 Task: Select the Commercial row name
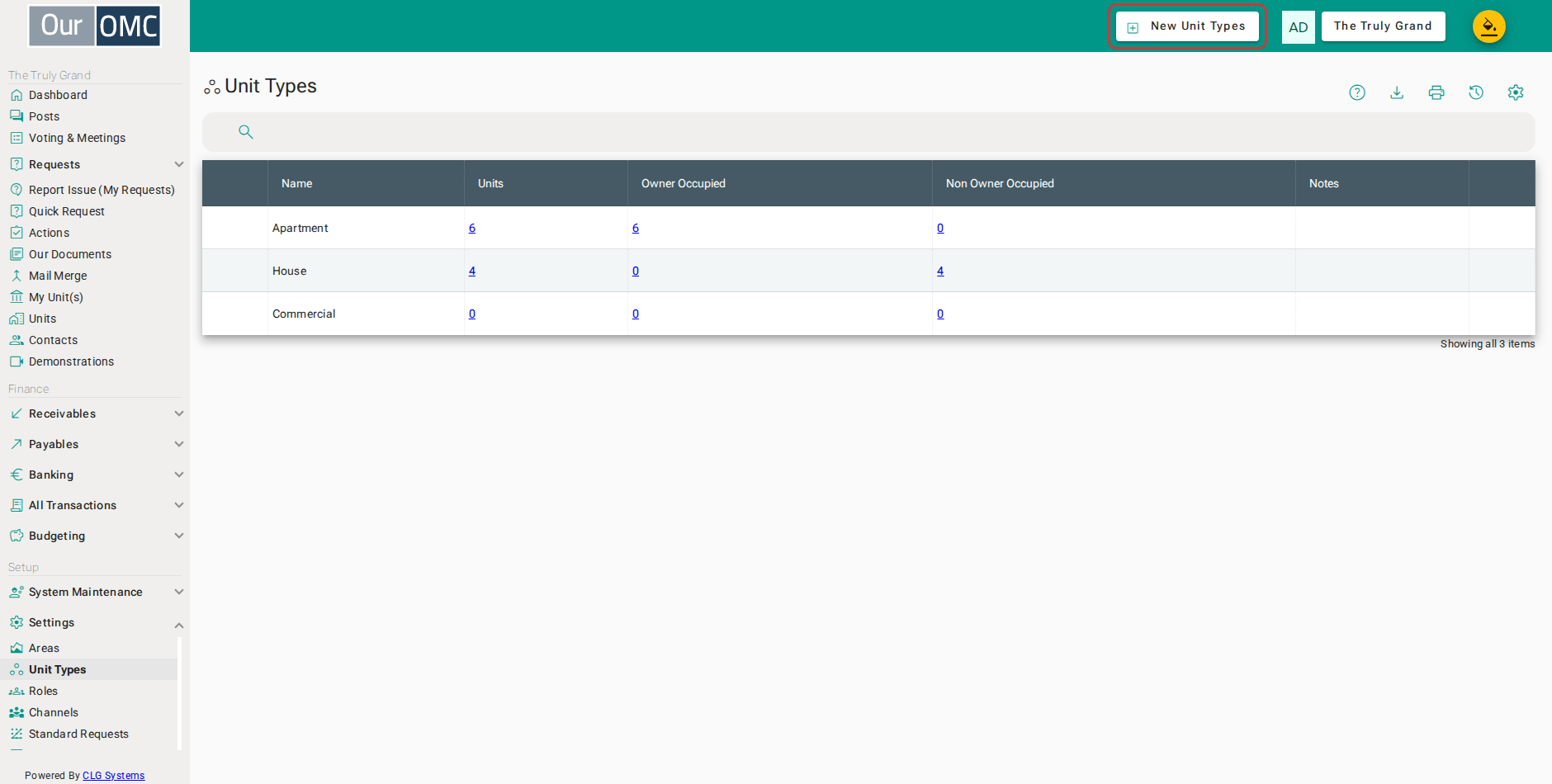point(304,314)
